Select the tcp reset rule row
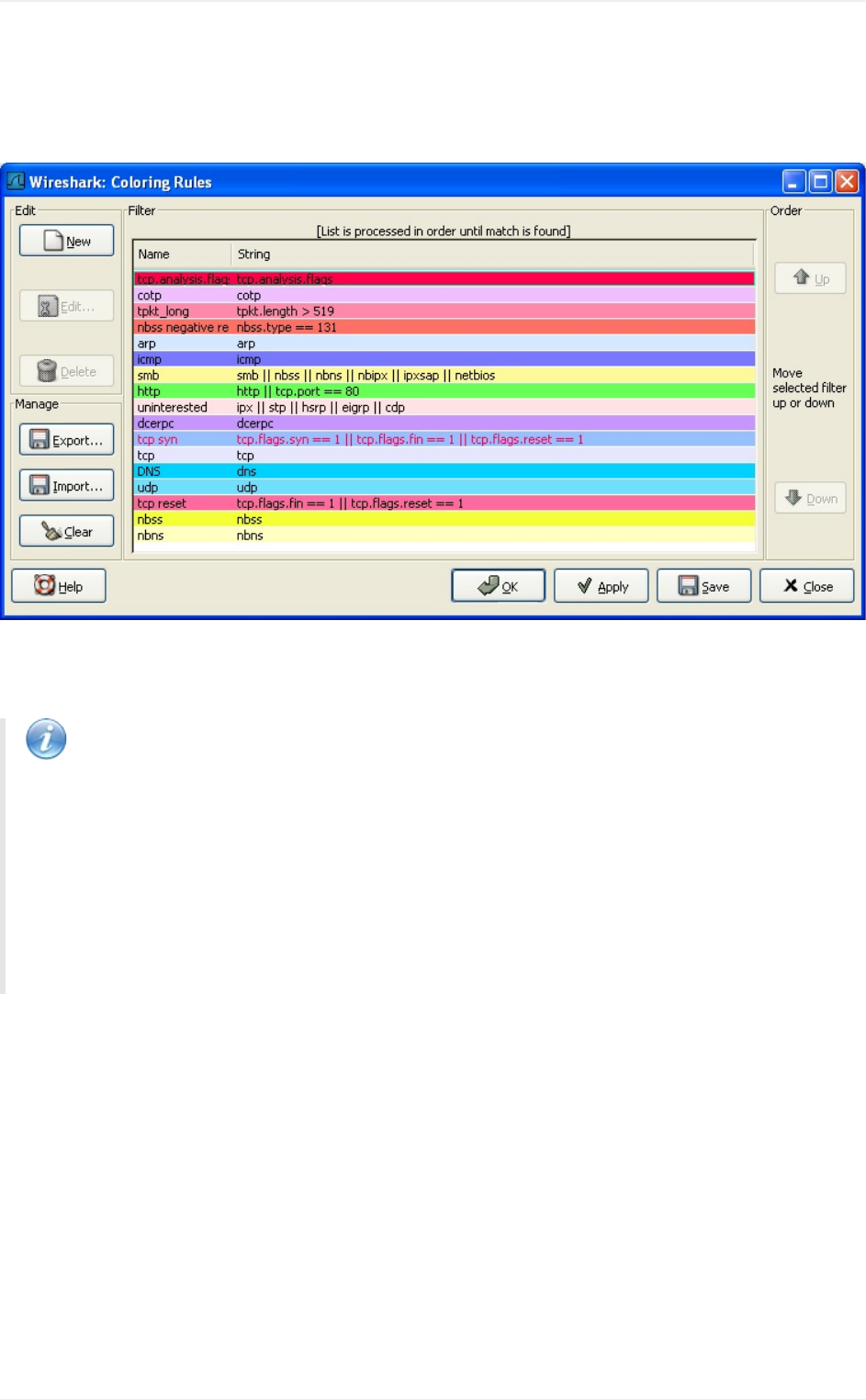This screenshot has height=1400, width=866. [x=444, y=503]
